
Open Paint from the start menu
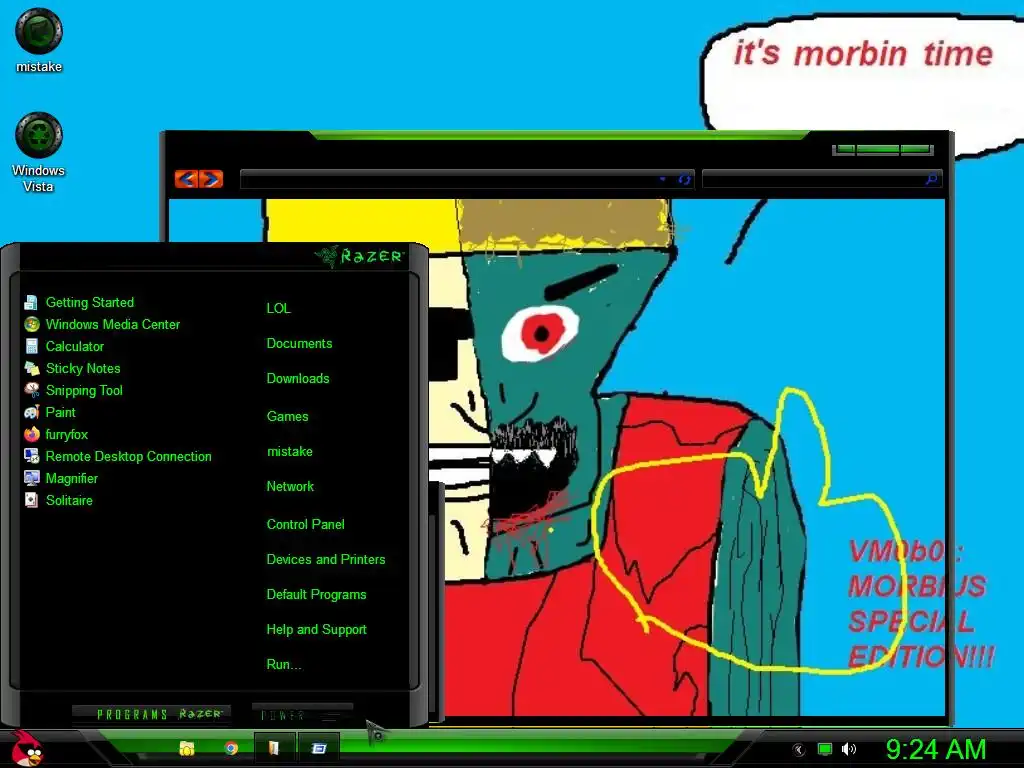pos(61,412)
